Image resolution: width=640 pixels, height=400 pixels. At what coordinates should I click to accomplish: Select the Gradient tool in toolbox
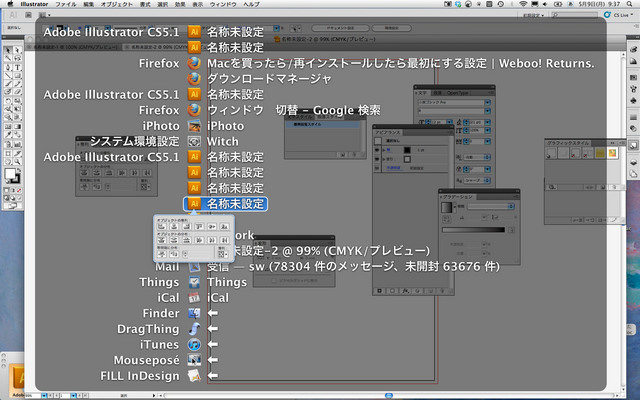click(x=18, y=126)
